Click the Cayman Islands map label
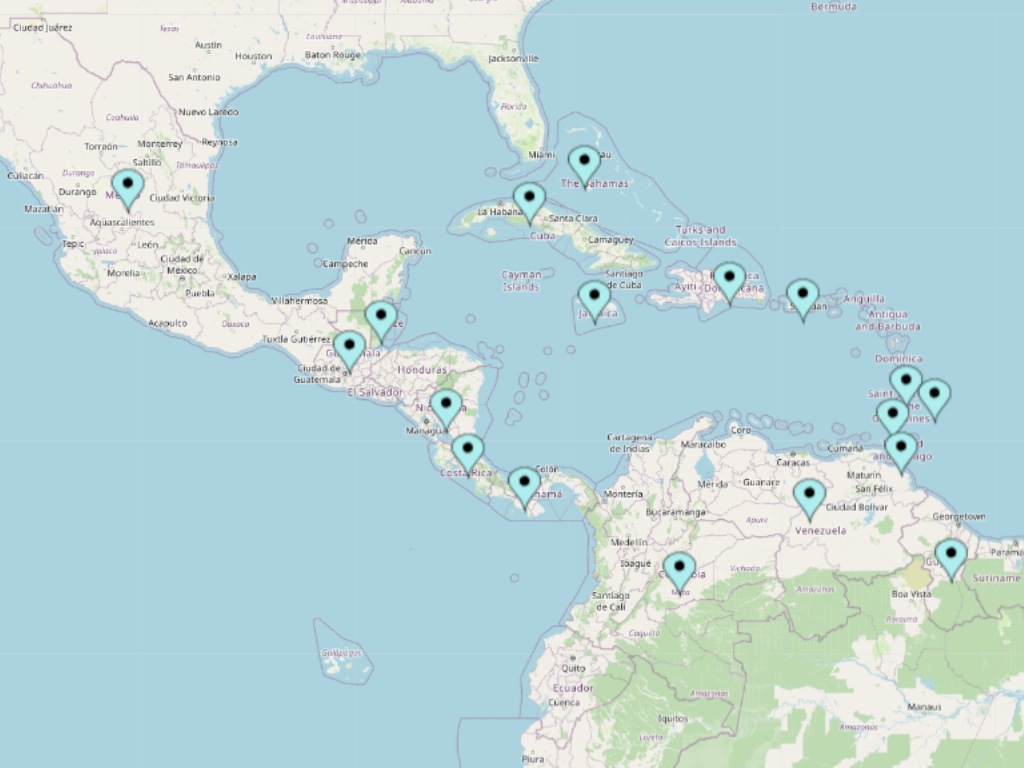Image resolution: width=1024 pixels, height=768 pixels. (521, 280)
